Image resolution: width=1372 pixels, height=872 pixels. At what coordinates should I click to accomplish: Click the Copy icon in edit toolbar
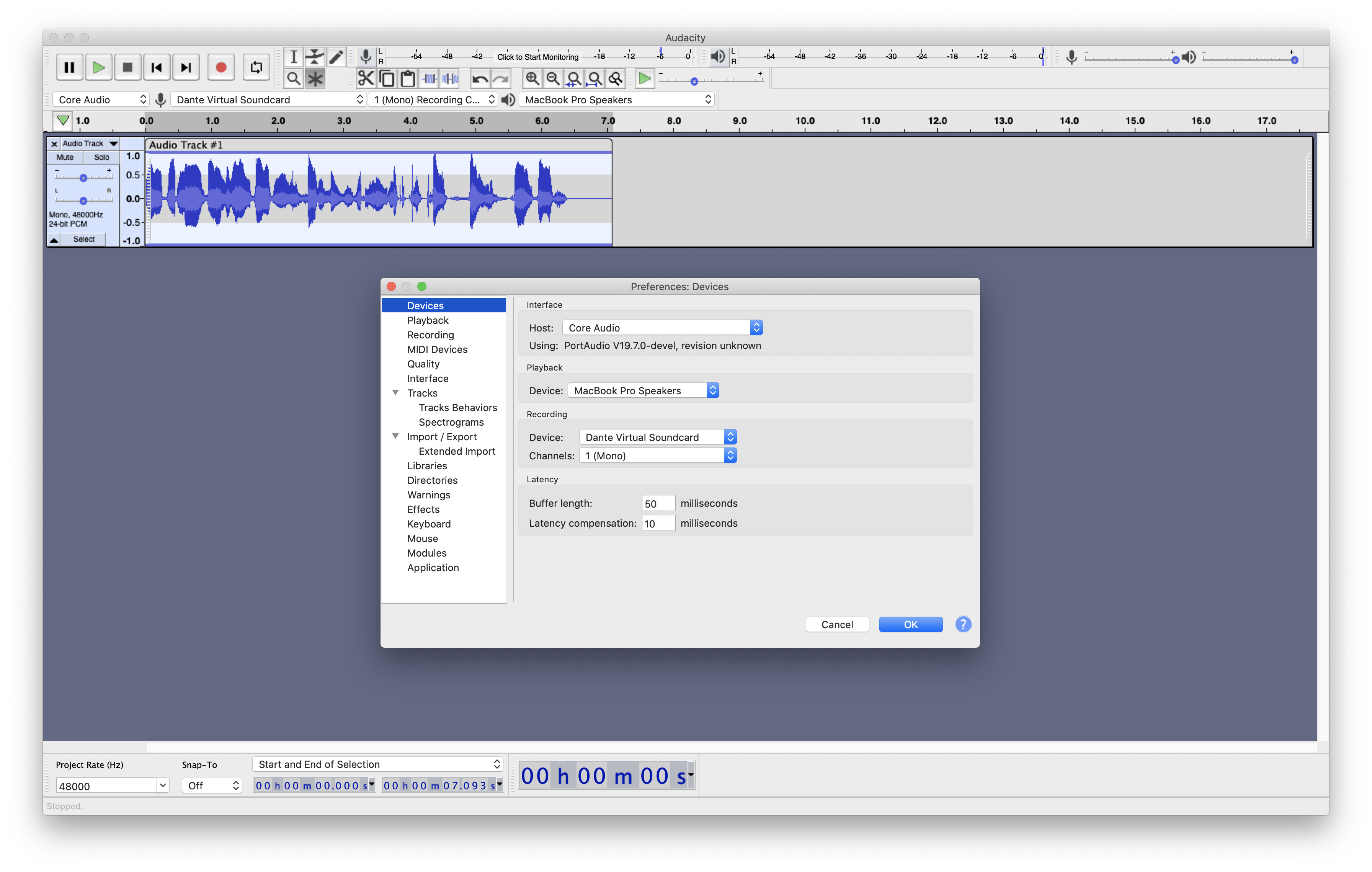[x=387, y=78]
